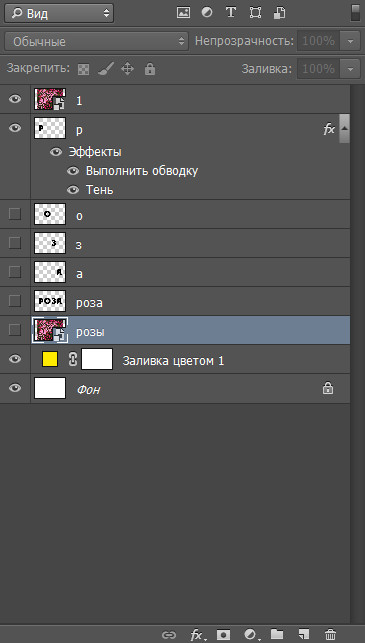This screenshot has height=643, width=365.
Task: Filter layers by shape layers icon
Action: pos(255,13)
